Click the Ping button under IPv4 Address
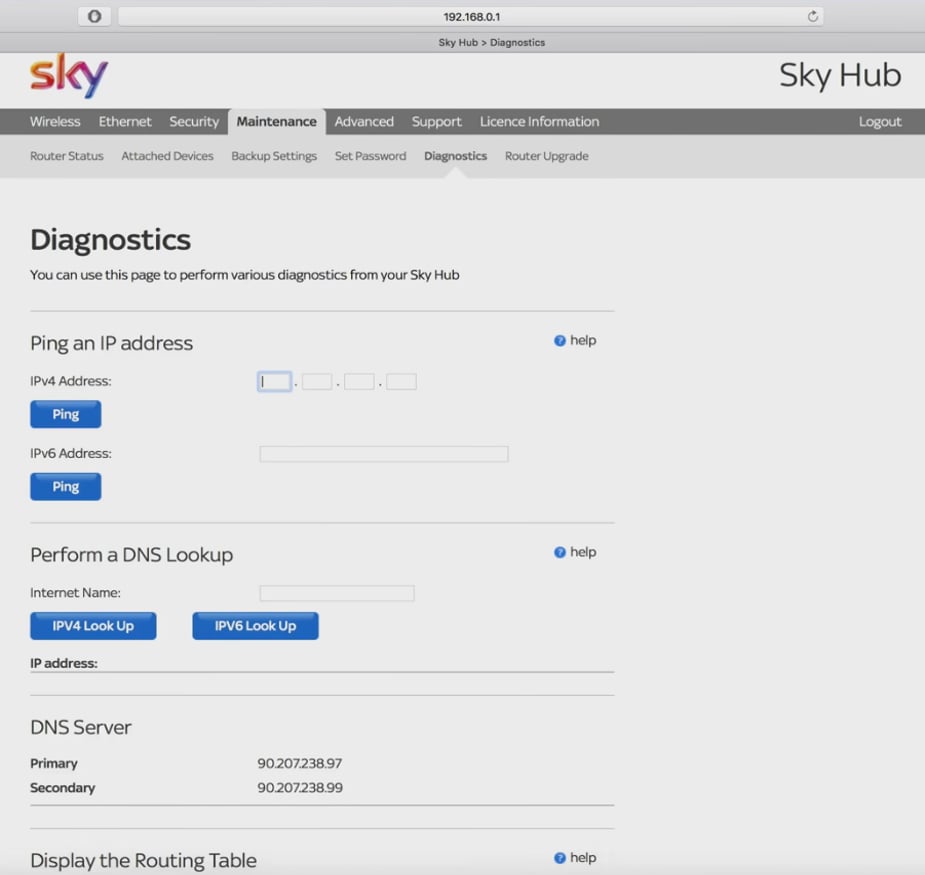Image resolution: width=925 pixels, height=875 pixels. 65,414
